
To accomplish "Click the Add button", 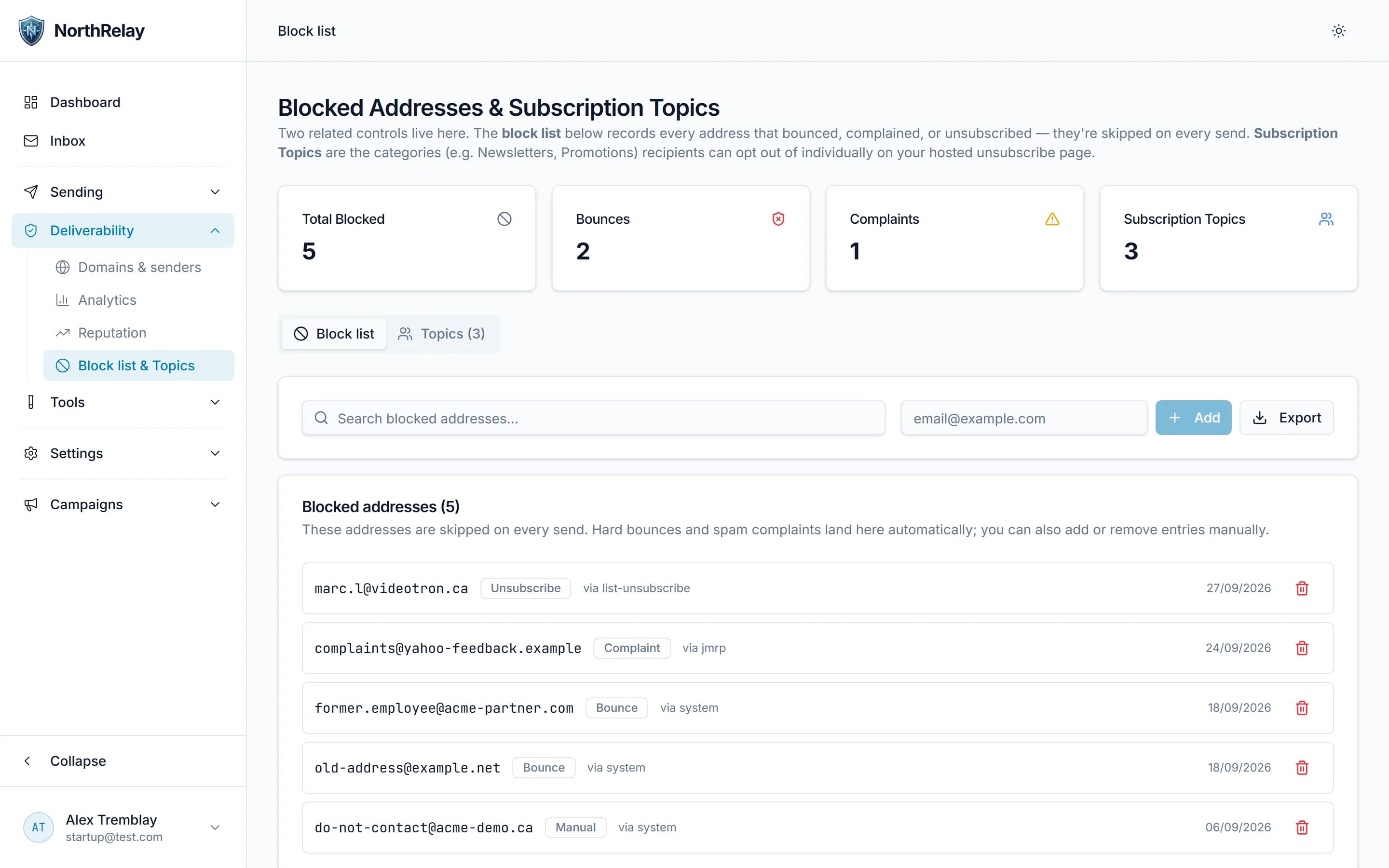I will tap(1193, 418).
